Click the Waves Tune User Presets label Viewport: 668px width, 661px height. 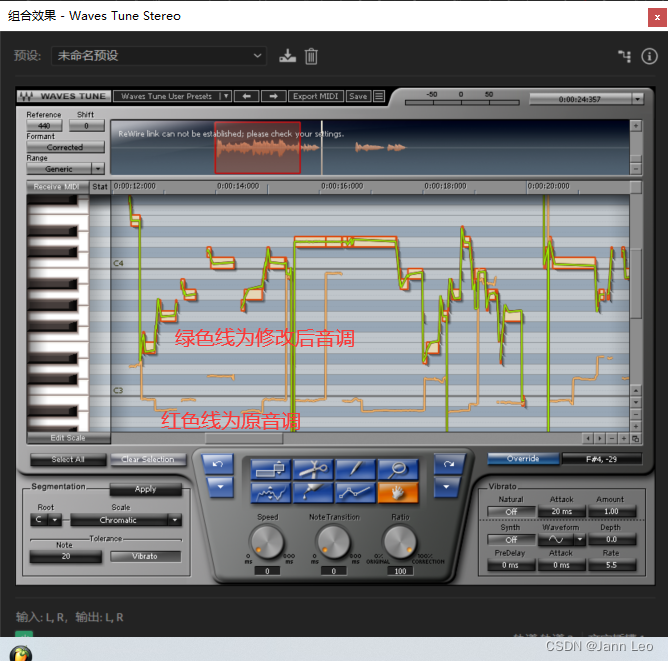[x=166, y=96]
